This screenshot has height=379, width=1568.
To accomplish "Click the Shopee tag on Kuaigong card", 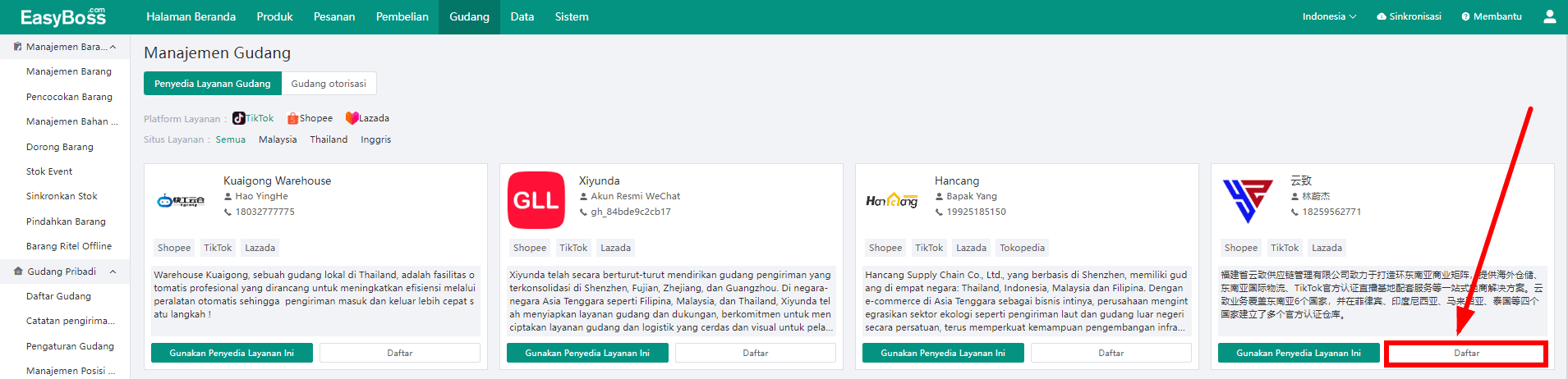I will coord(174,248).
